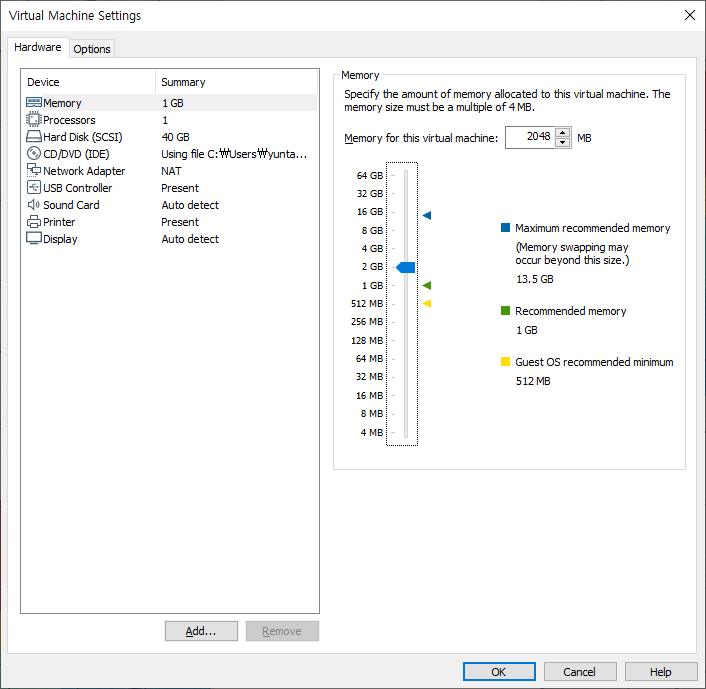Select Sound Card label
Viewport: 706px width, 689px height.
coord(71,205)
